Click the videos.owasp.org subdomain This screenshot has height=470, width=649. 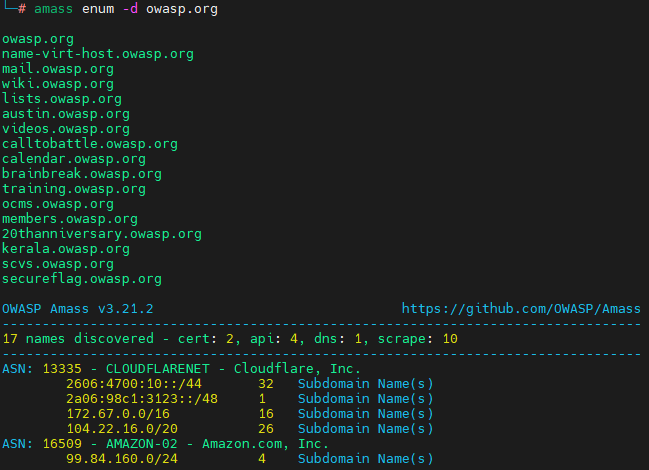pos(65,129)
